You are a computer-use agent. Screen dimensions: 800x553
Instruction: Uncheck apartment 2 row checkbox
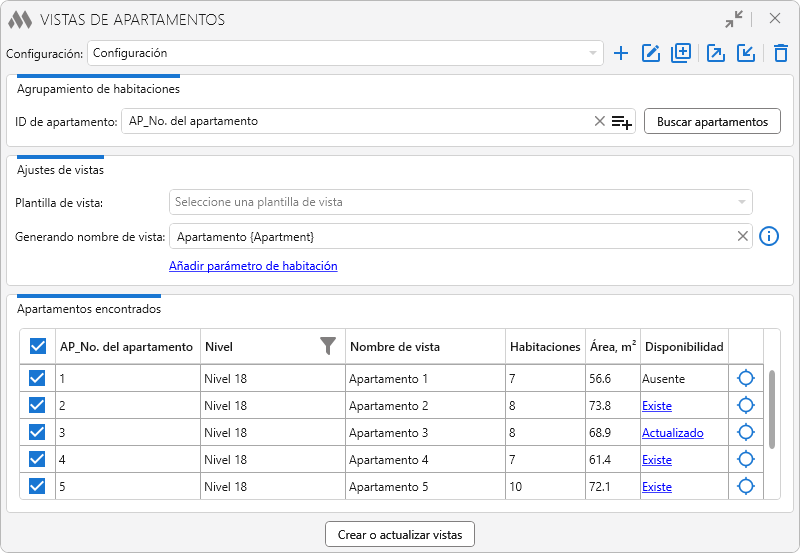click(37, 405)
